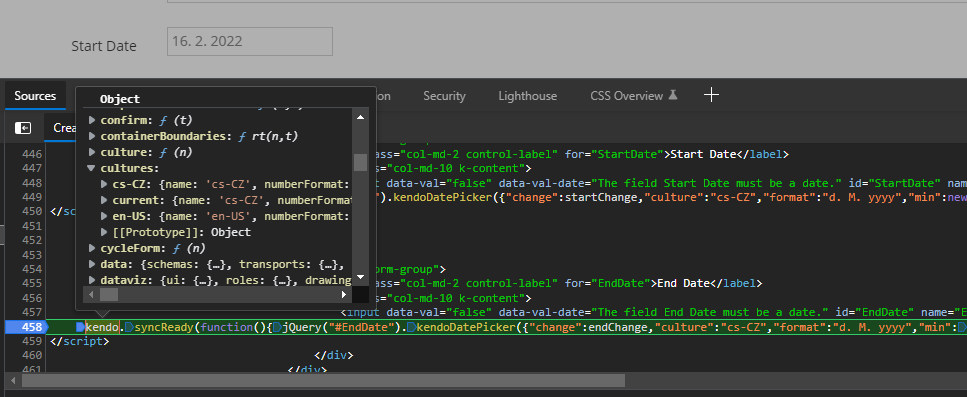Click the flask icon beside CSS Overview
This screenshot has width=967, height=397.
coord(673,96)
